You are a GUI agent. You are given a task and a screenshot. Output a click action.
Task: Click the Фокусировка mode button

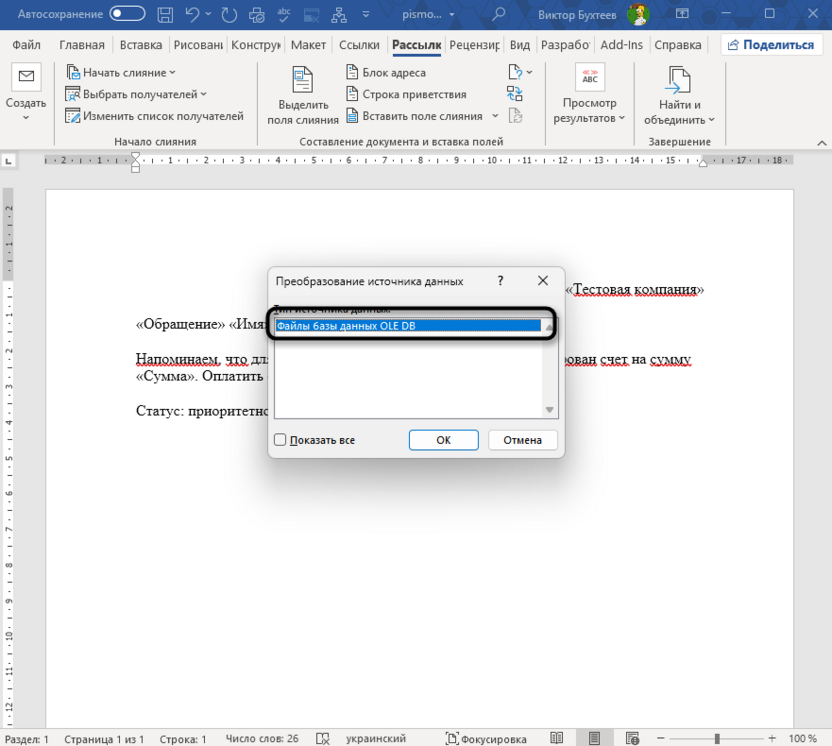pos(486,739)
